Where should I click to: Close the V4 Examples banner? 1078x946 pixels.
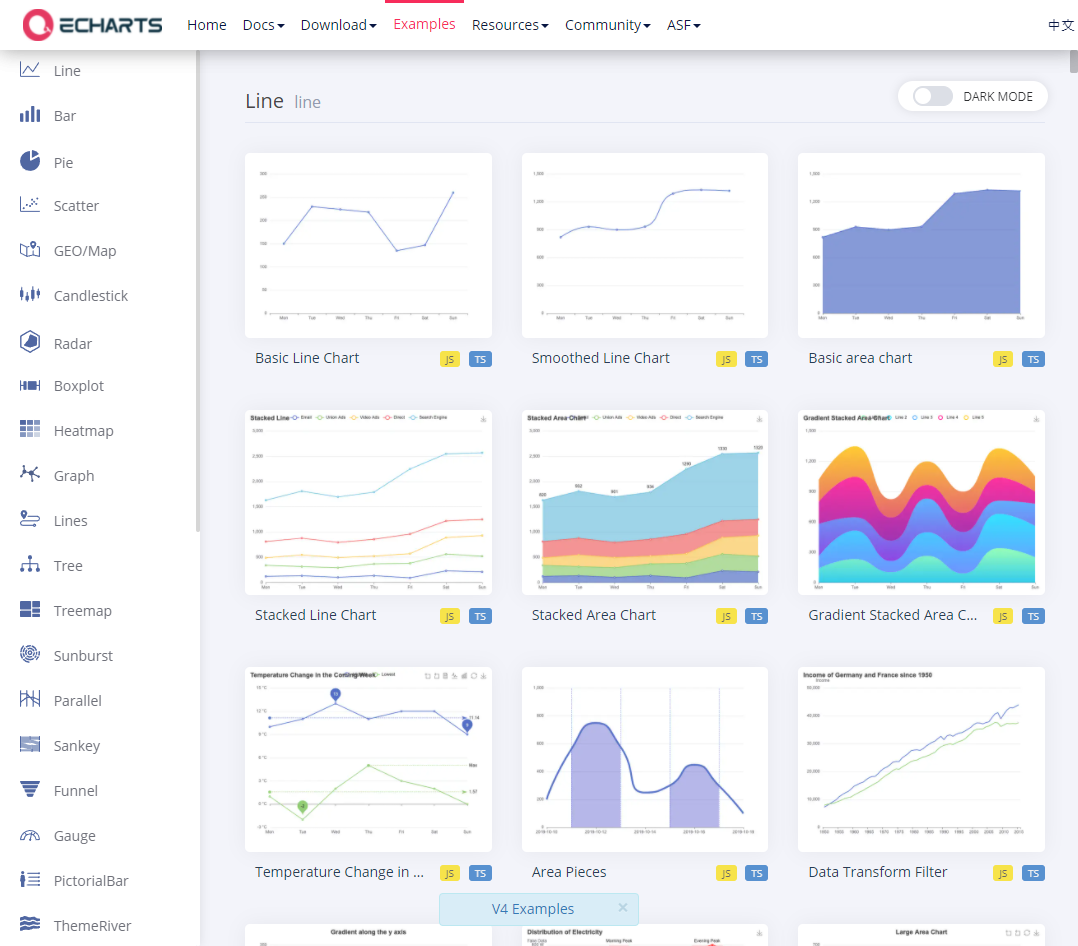tap(623, 908)
